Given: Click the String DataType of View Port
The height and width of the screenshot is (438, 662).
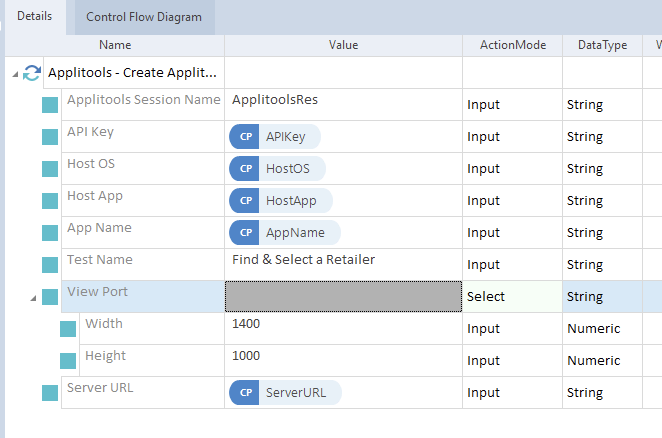Looking at the screenshot, I should click(x=602, y=297).
